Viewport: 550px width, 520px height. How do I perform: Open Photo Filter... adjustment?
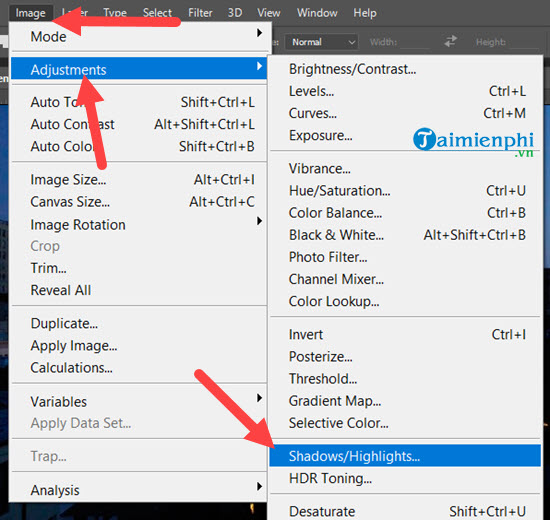[405, 257]
